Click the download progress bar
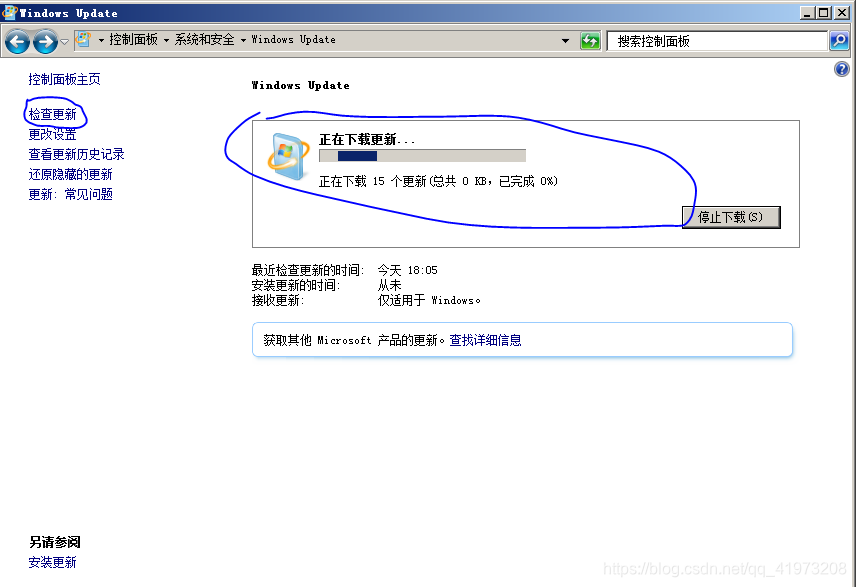The height and width of the screenshot is (587, 856). (x=423, y=156)
